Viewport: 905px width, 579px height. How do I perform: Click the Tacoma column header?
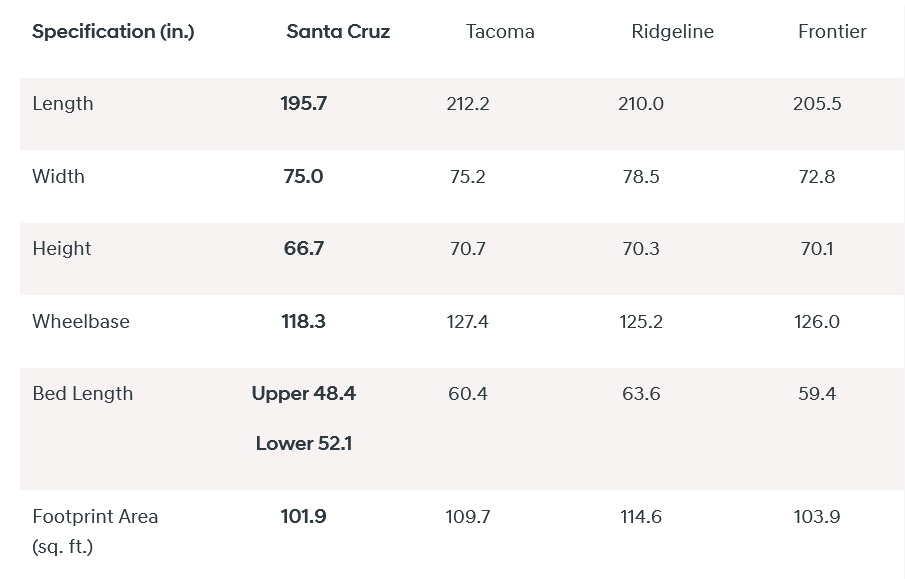coord(500,32)
